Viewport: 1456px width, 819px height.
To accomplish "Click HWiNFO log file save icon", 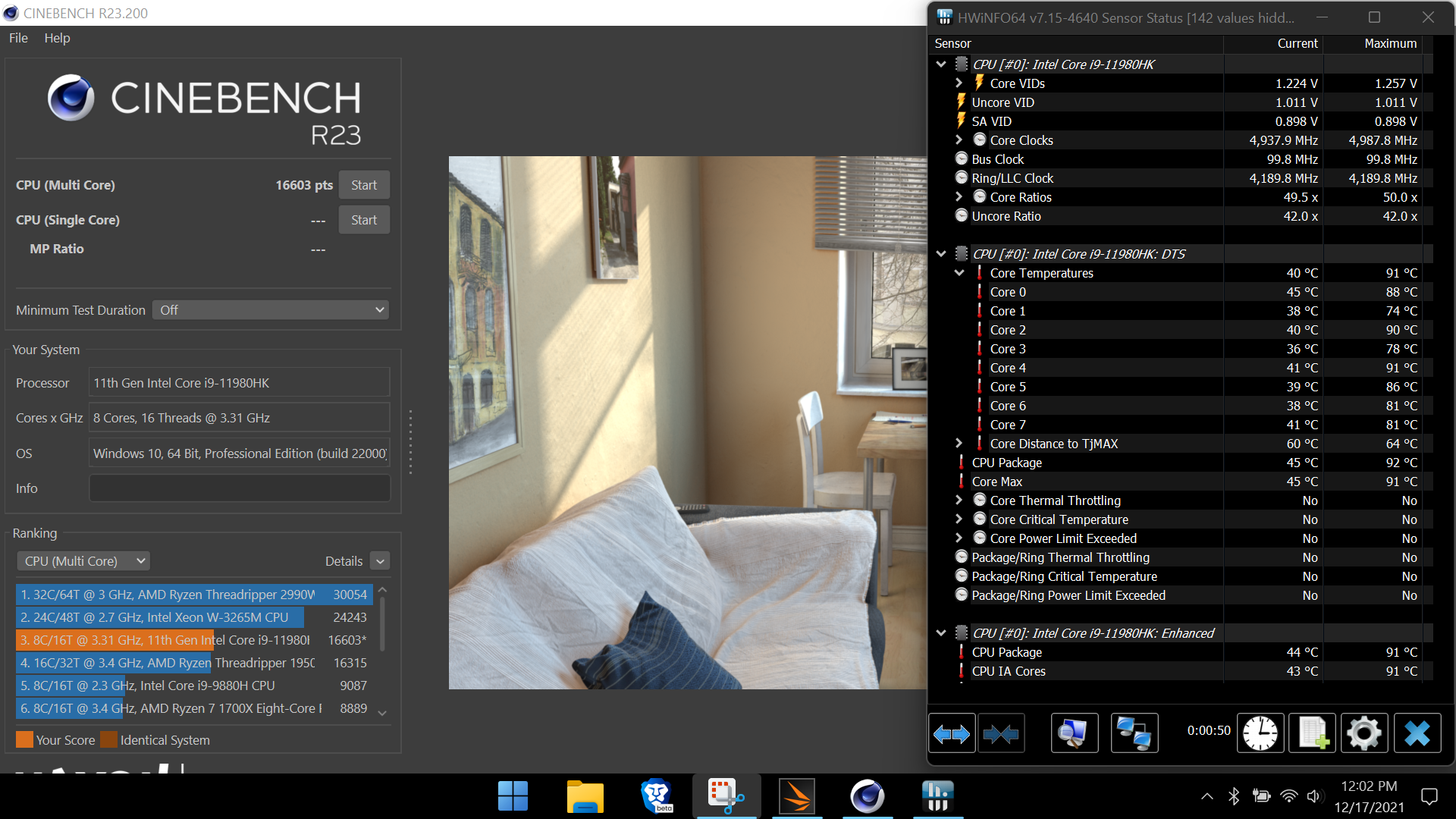I will tap(1313, 733).
